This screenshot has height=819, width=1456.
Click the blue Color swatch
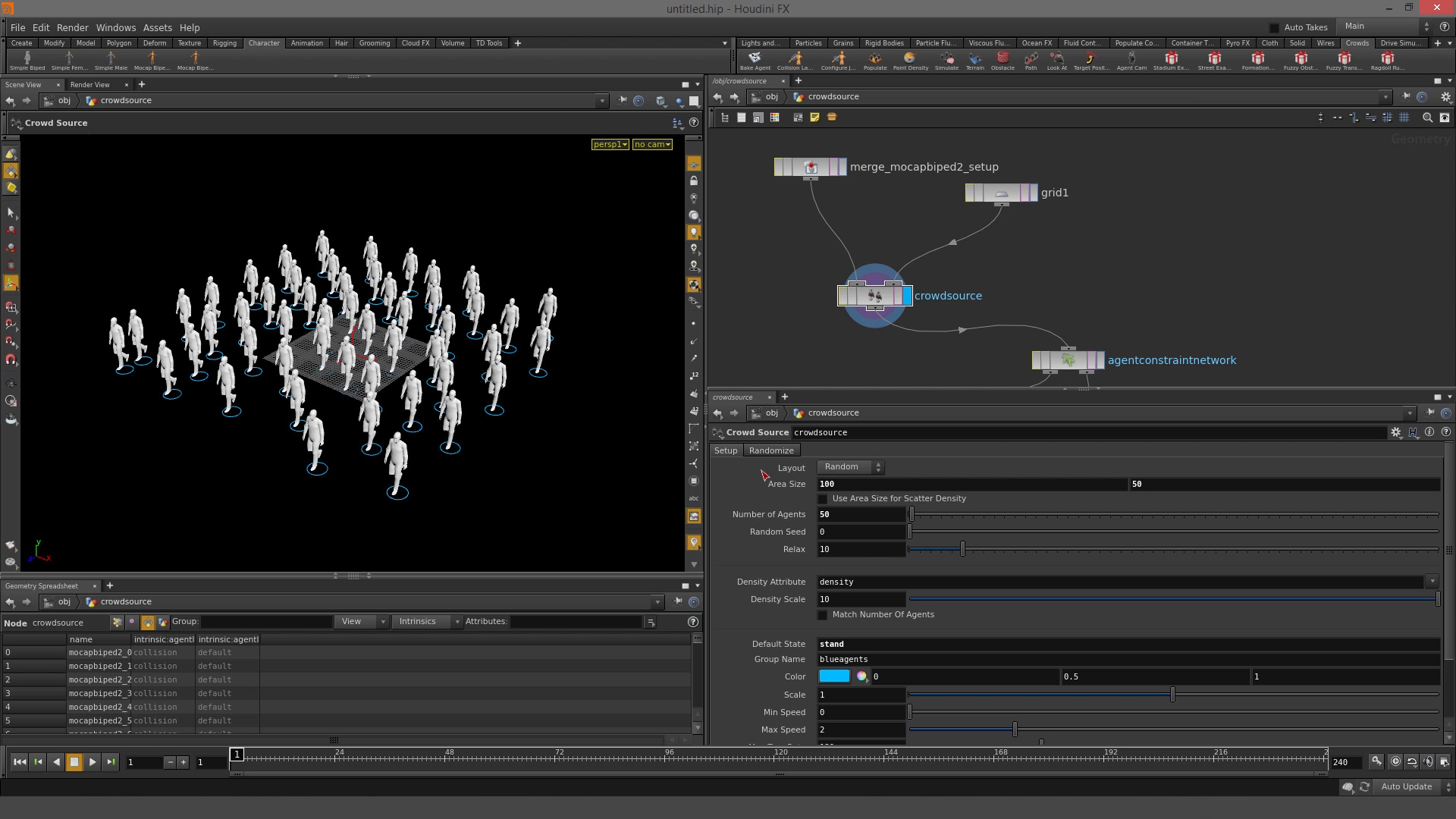834,676
